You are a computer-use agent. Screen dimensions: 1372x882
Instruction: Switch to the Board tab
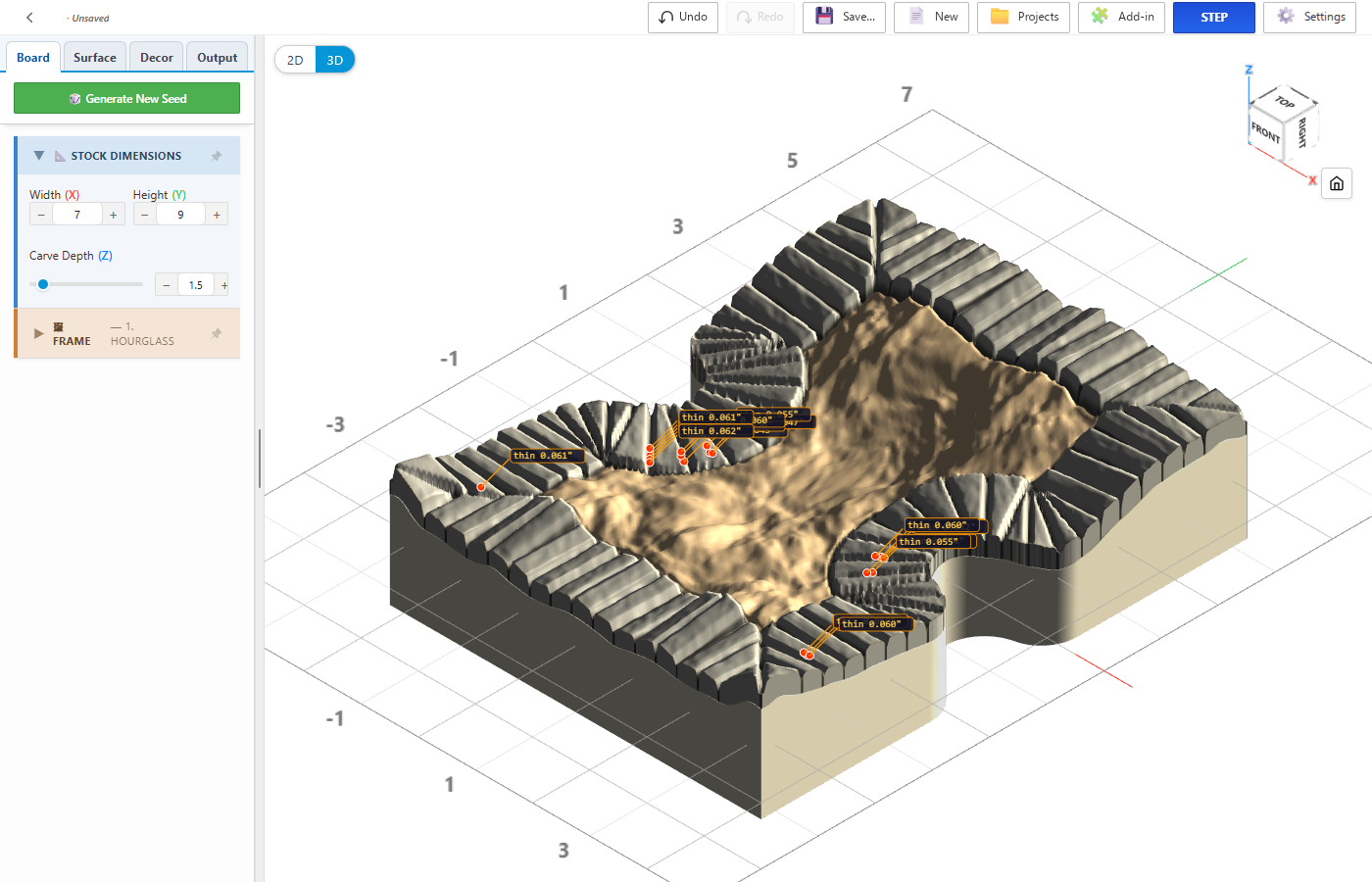33,58
